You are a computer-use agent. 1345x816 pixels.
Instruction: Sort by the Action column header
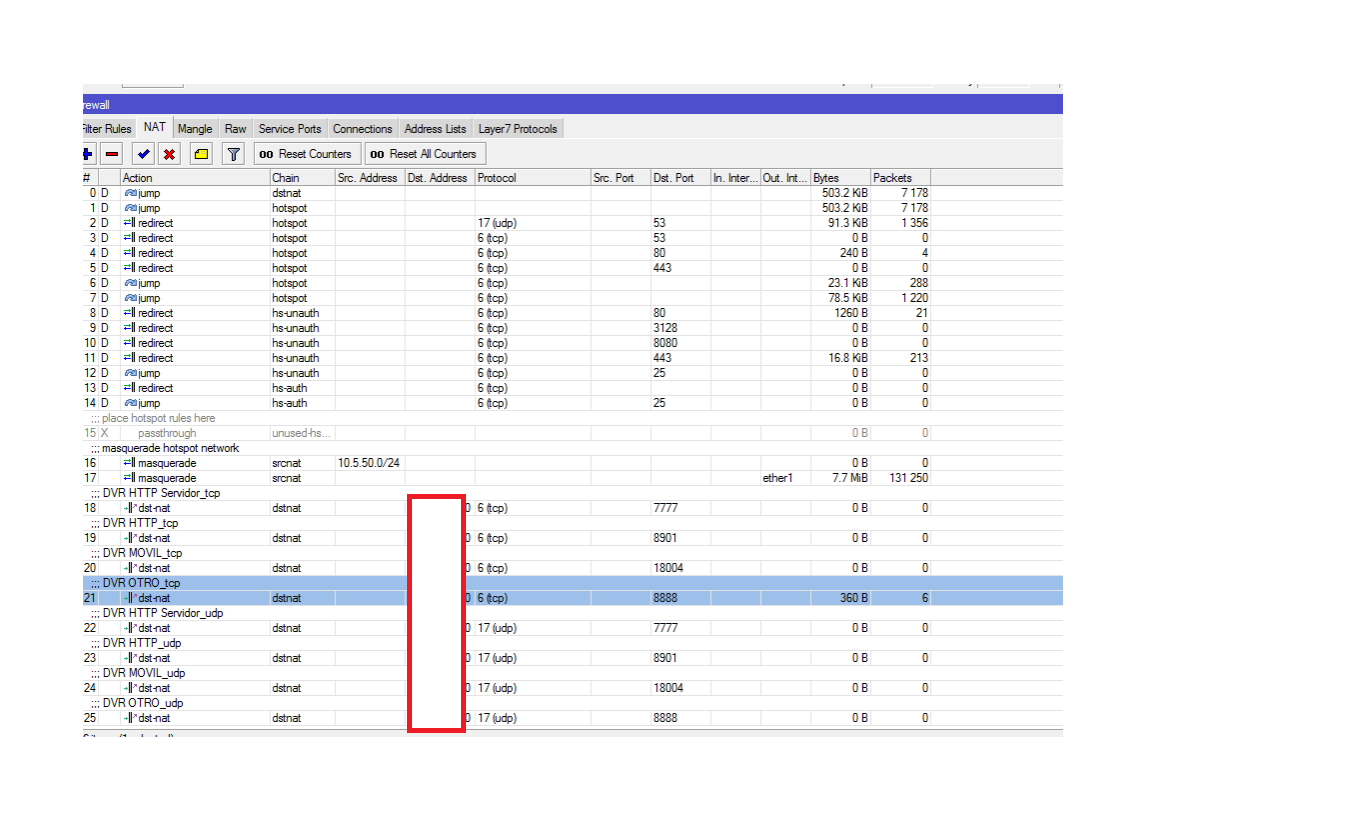[195, 178]
